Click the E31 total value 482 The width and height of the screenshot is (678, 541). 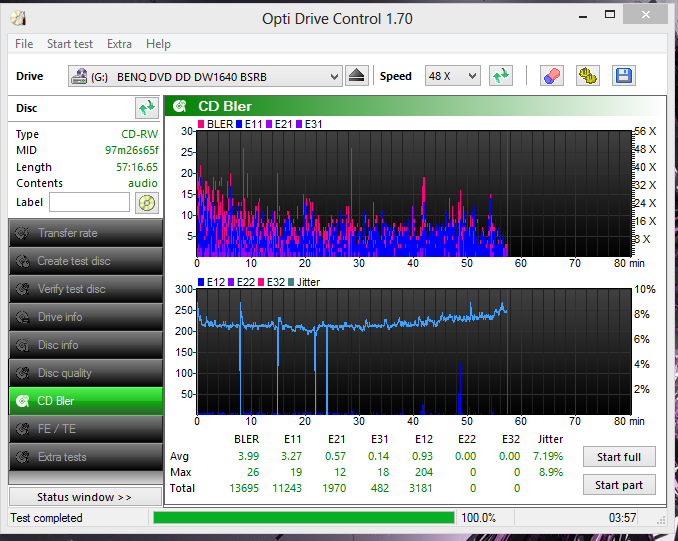point(380,488)
